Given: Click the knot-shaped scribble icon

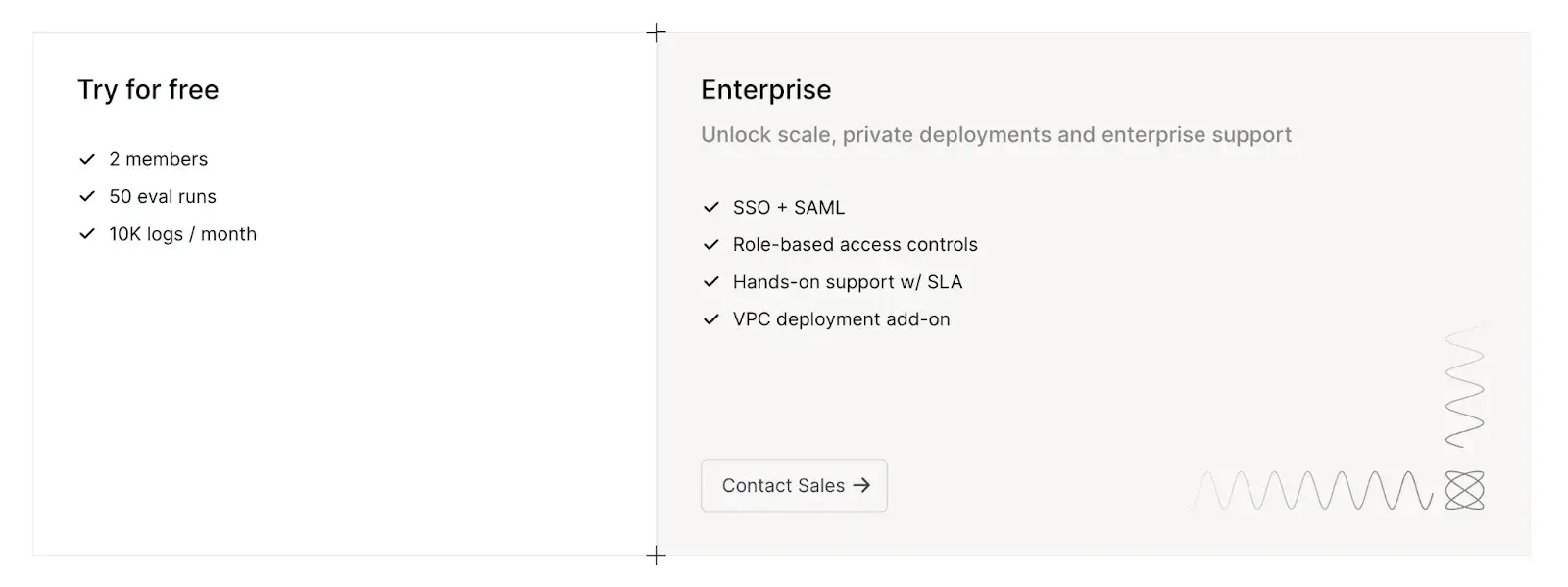Looking at the screenshot, I should click(1464, 490).
